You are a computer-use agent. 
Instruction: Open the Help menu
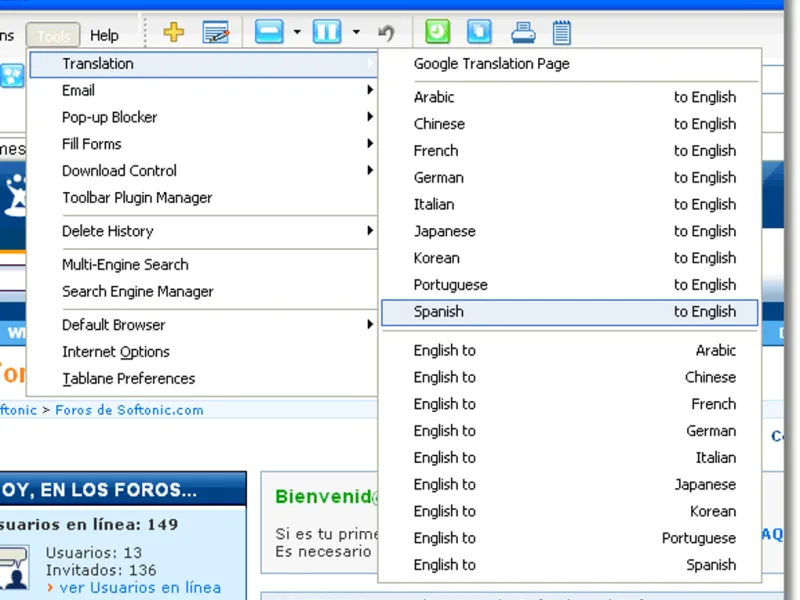point(104,35)
